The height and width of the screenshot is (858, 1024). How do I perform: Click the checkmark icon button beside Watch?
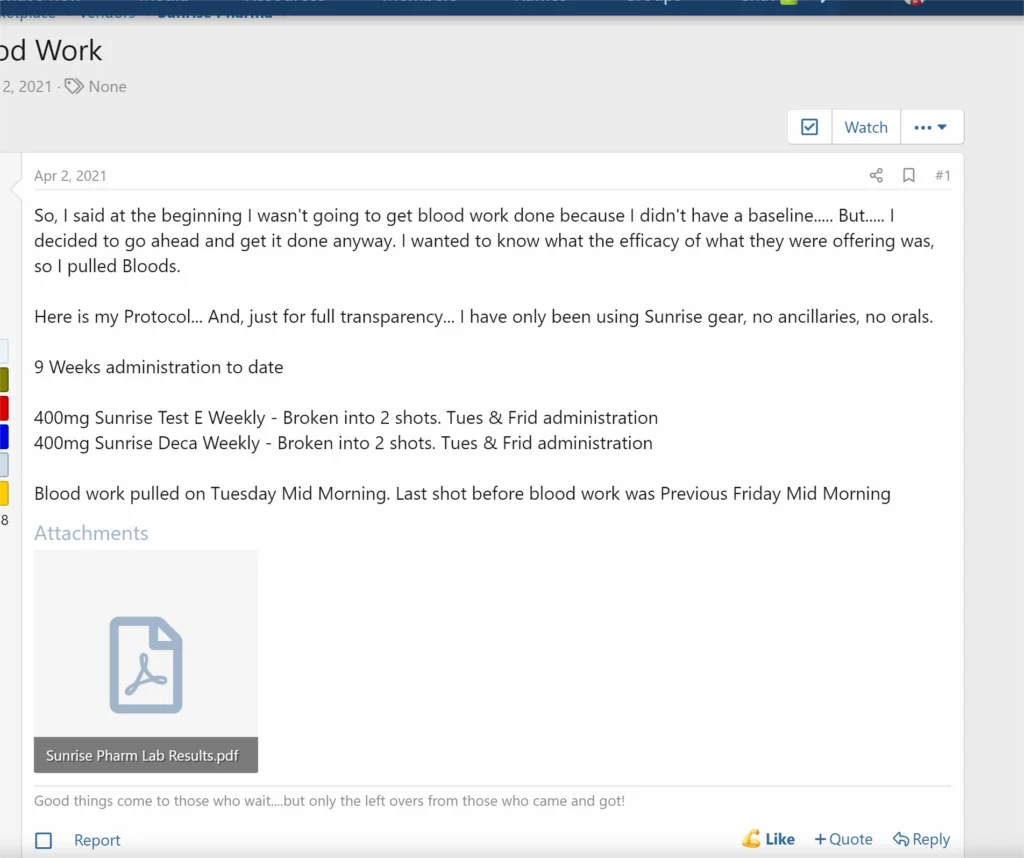click(x=810, y=127)
